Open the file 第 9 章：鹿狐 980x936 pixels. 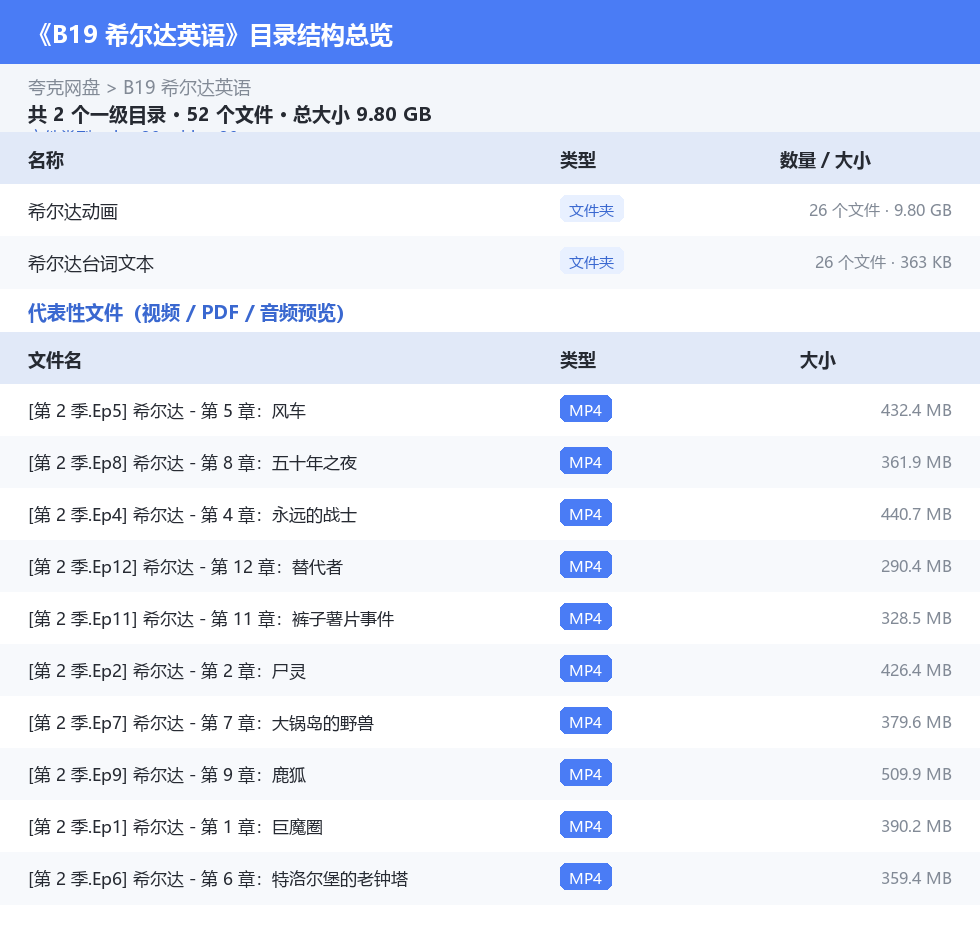coord(490,774)
